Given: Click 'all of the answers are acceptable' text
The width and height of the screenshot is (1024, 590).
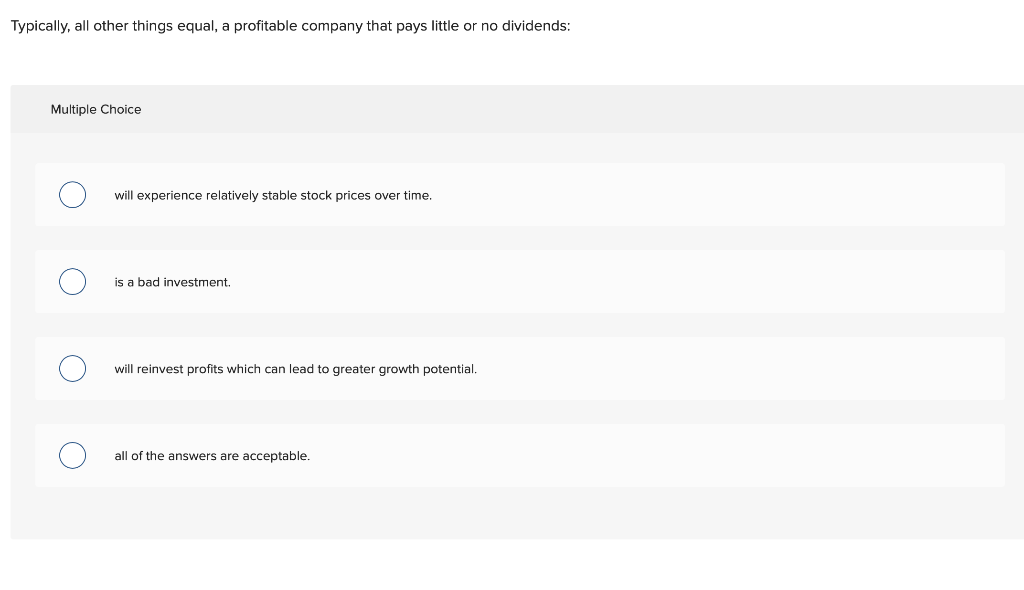Looking at the screenshot, I should pyautogui.click(x=212, y=455).
